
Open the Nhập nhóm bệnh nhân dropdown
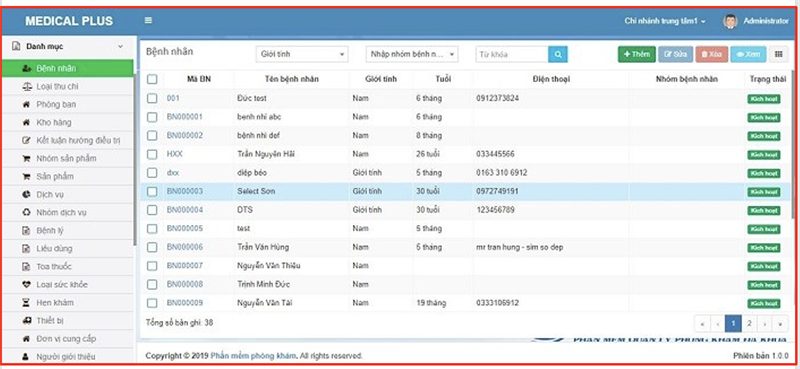pyautogui.click(x=412, y=54)
